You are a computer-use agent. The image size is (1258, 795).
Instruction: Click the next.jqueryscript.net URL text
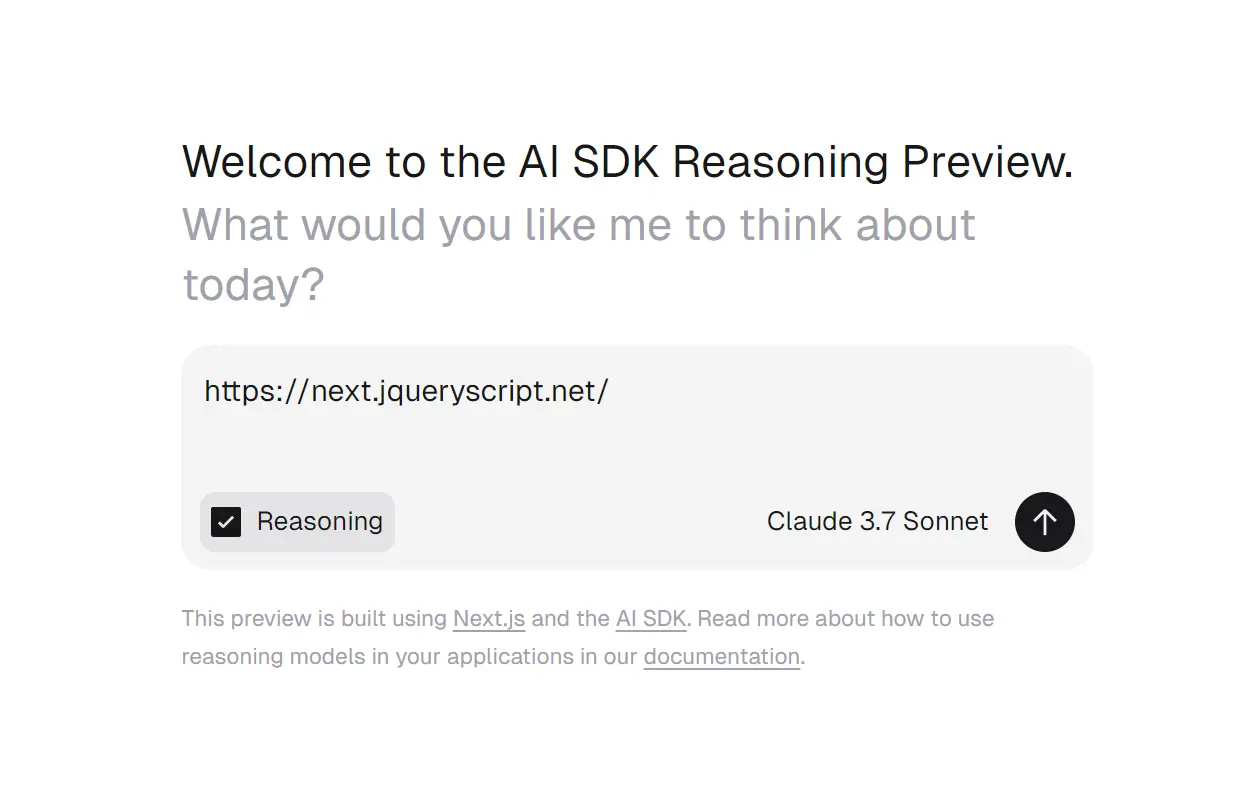click(406, 391)
